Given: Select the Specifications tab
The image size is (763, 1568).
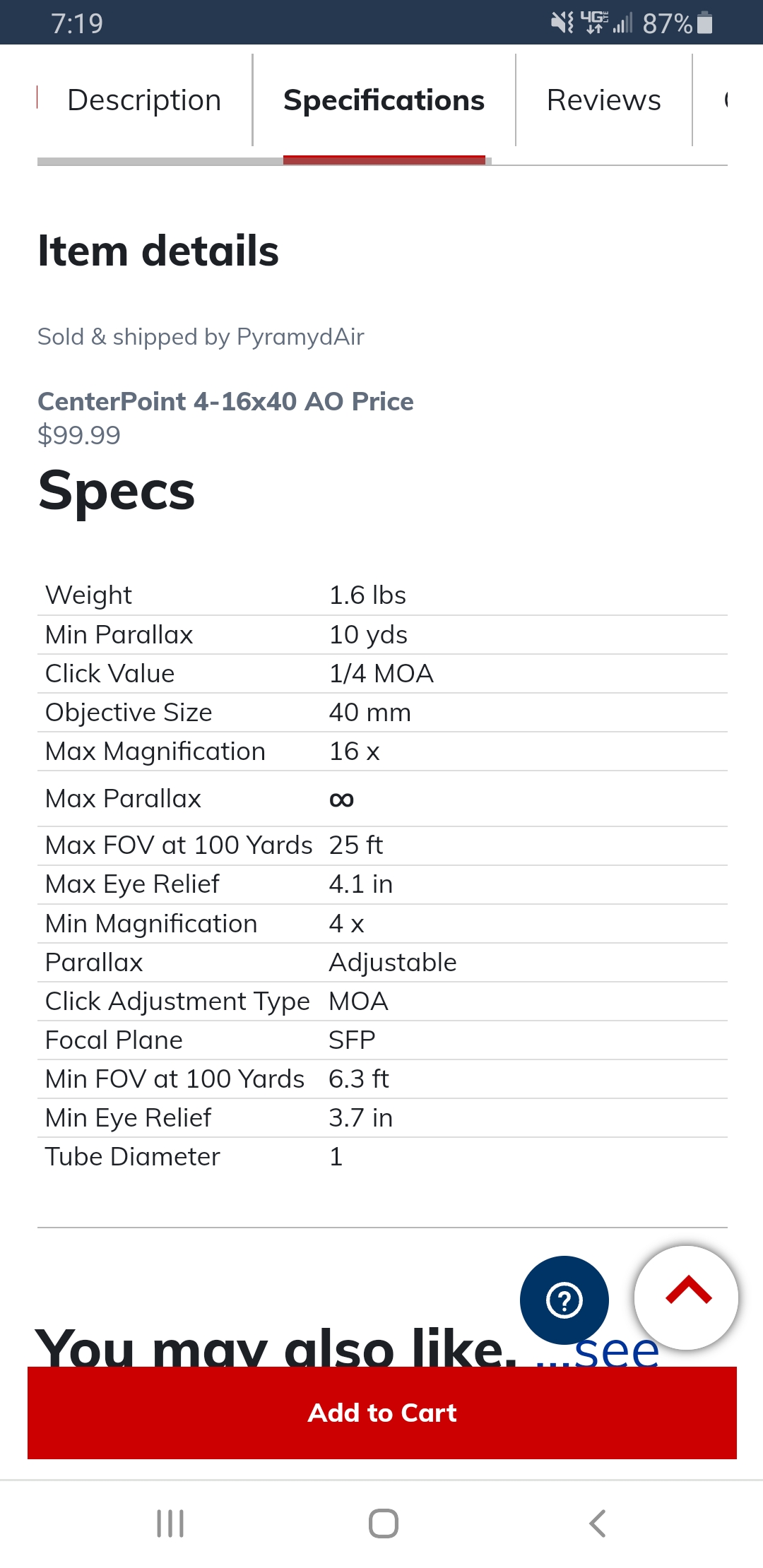Looking at the screenshot, I should (x=384, y=100).
